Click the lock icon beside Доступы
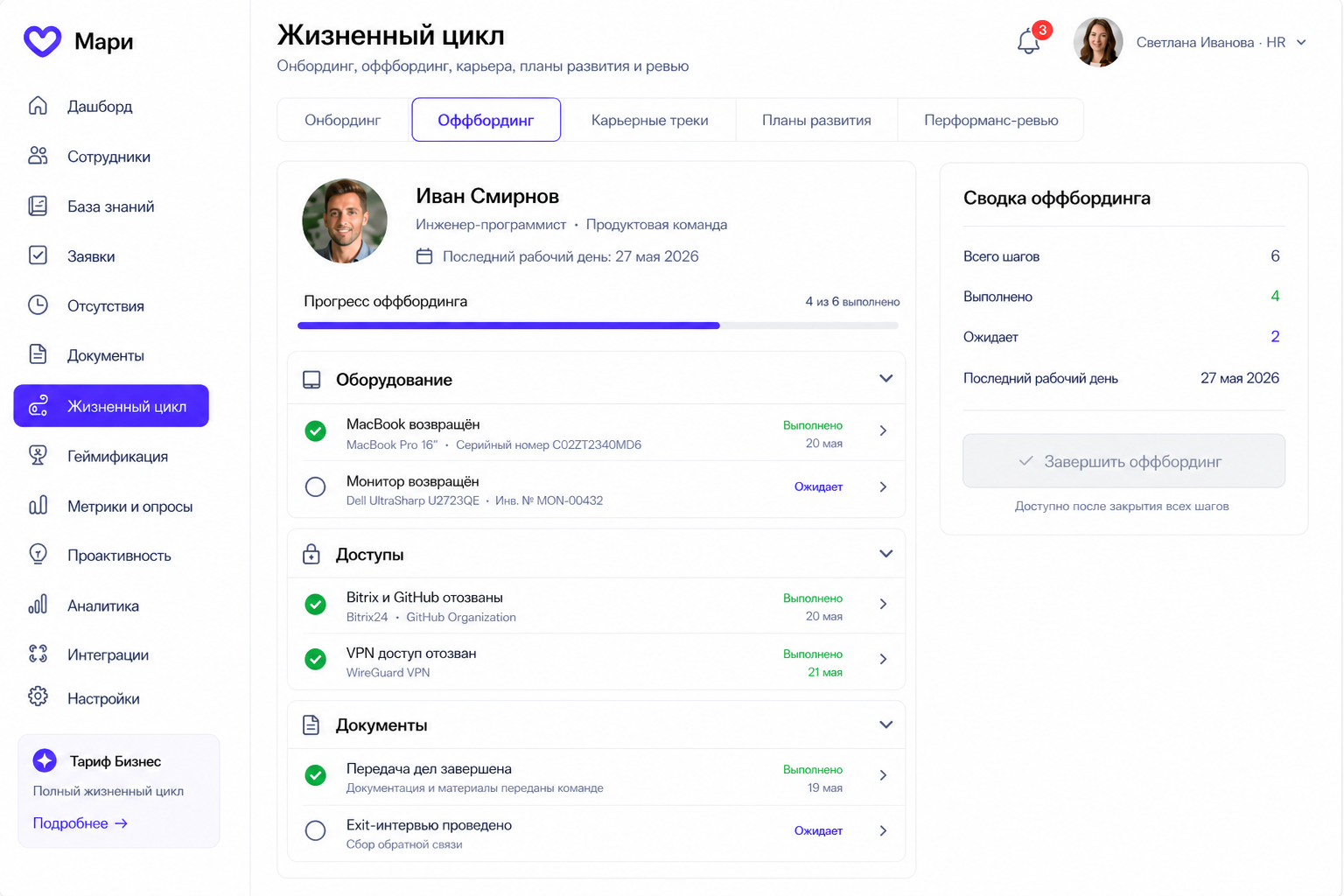1344x896 pixels. pos(311,554)
